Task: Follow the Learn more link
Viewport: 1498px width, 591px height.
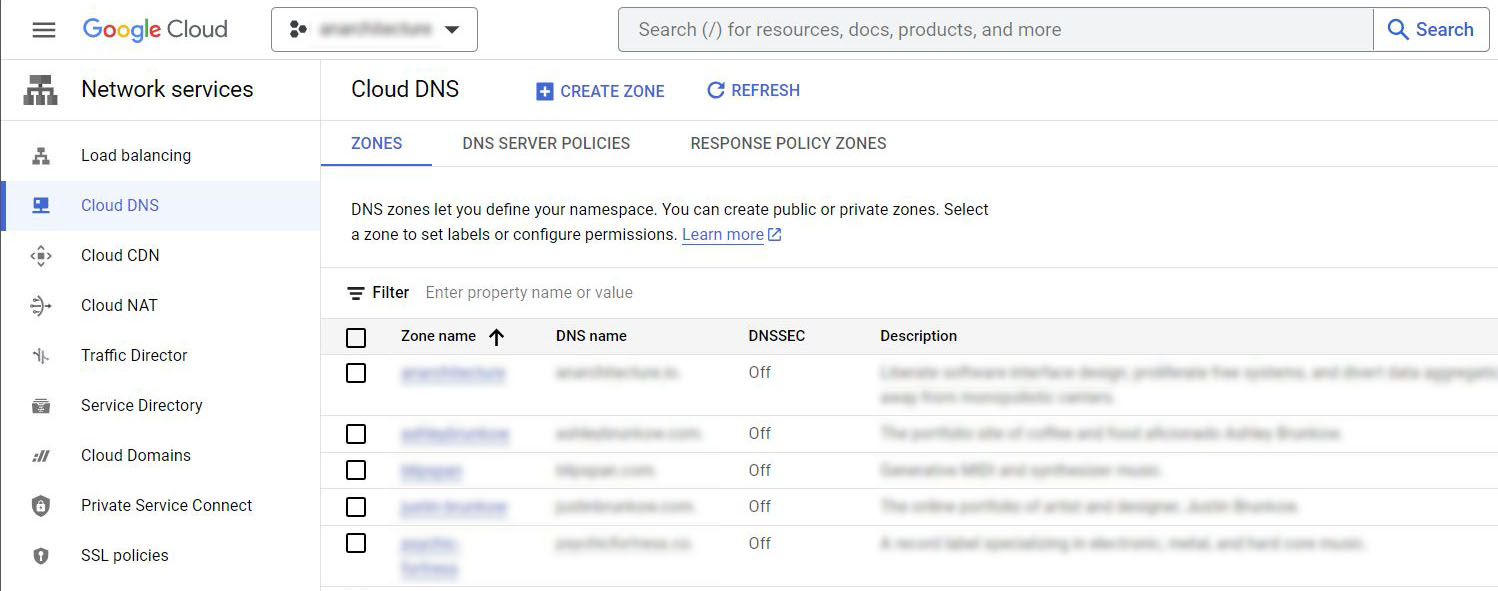Action: (x=723, y=235)
